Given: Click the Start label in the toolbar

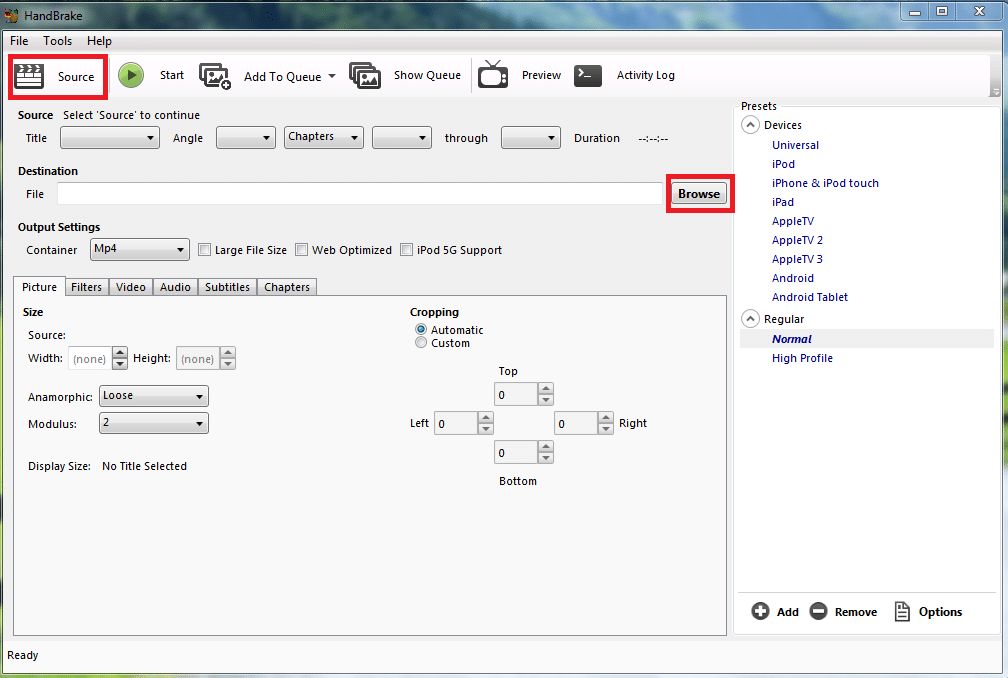Looking at the screenshot, I should (172, 75).
